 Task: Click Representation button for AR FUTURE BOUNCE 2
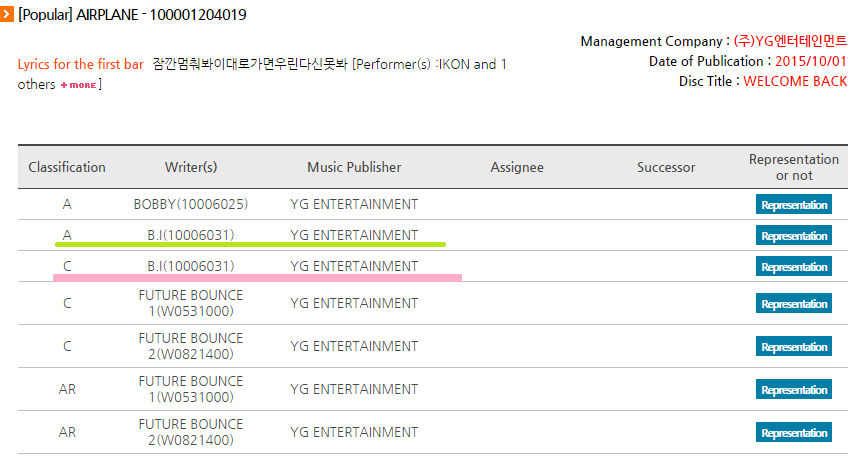[x=793, y=432]
